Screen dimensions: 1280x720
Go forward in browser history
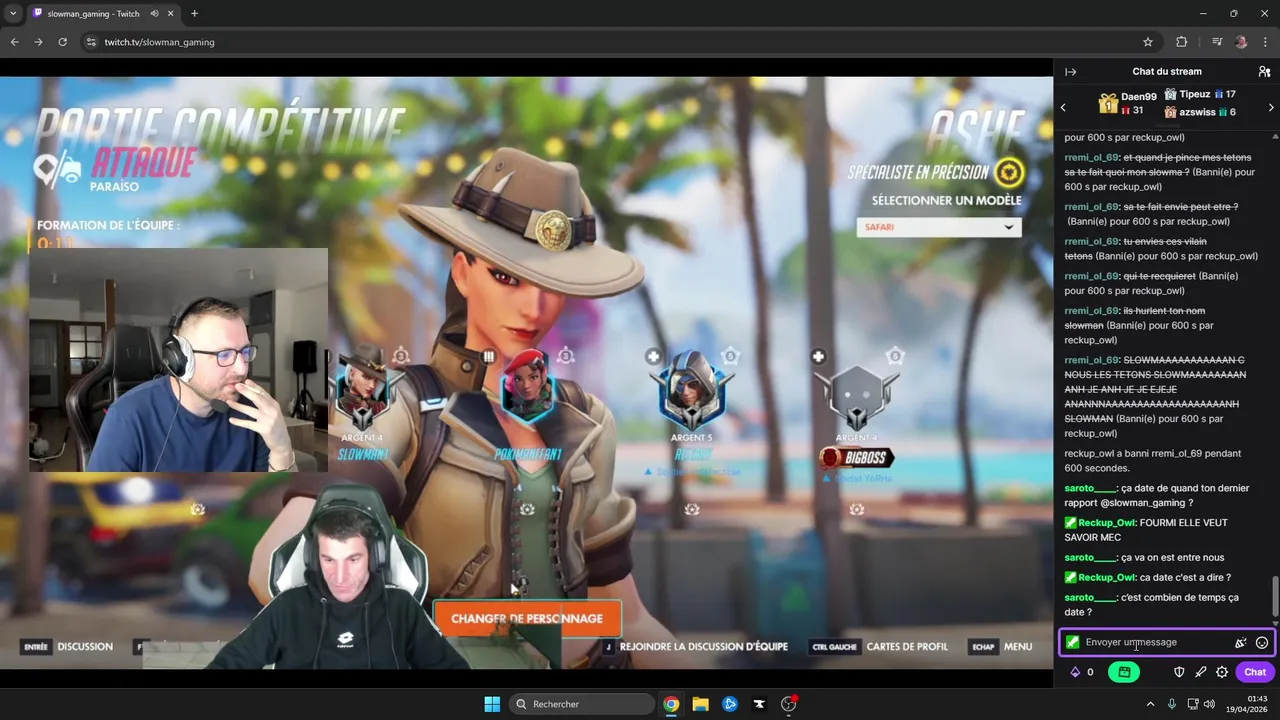tap(38, 42)
